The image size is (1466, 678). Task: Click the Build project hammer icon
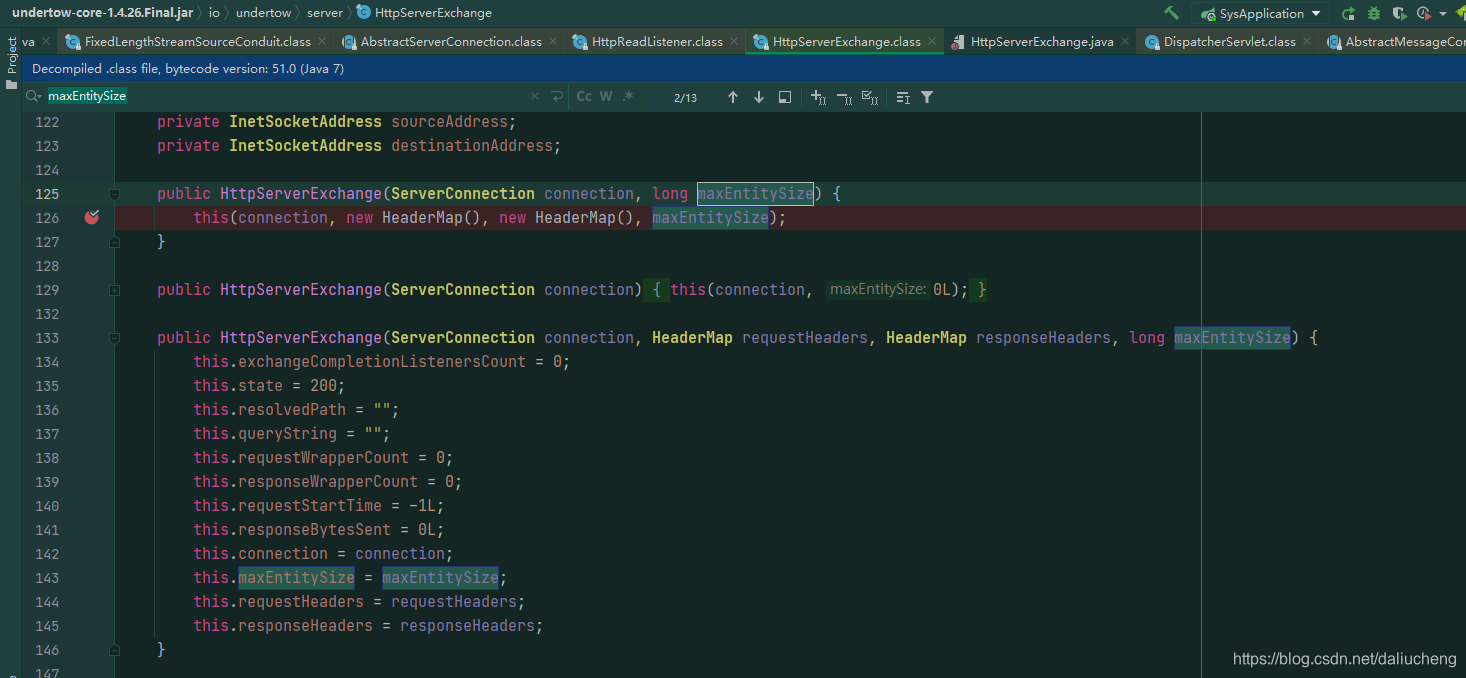pos(1171,13)
